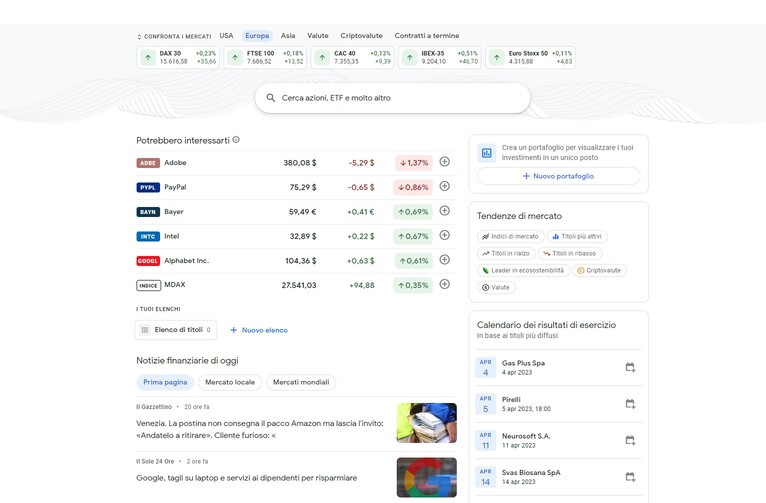Click the info icon beside Potrebbero interessarti
This screenshot has width=766, height=503.
point(236,140)
